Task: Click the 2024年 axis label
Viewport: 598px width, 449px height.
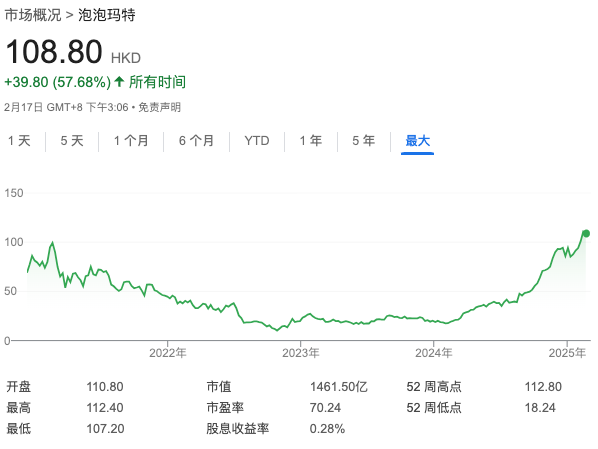Action: (434, 353)
